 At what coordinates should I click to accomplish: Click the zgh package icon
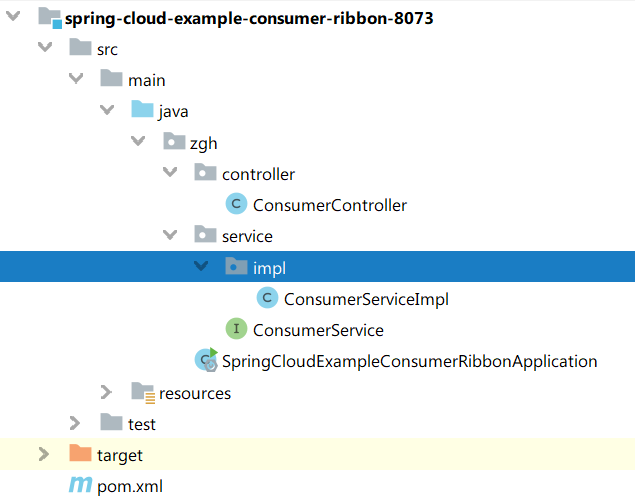point(174,141)
